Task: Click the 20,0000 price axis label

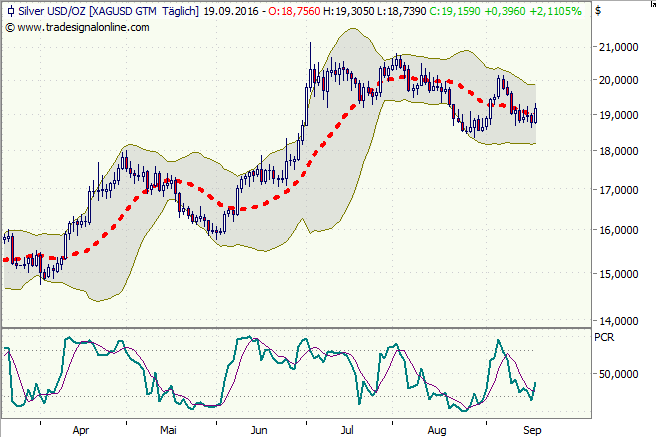Action: [x=619, y=80]
